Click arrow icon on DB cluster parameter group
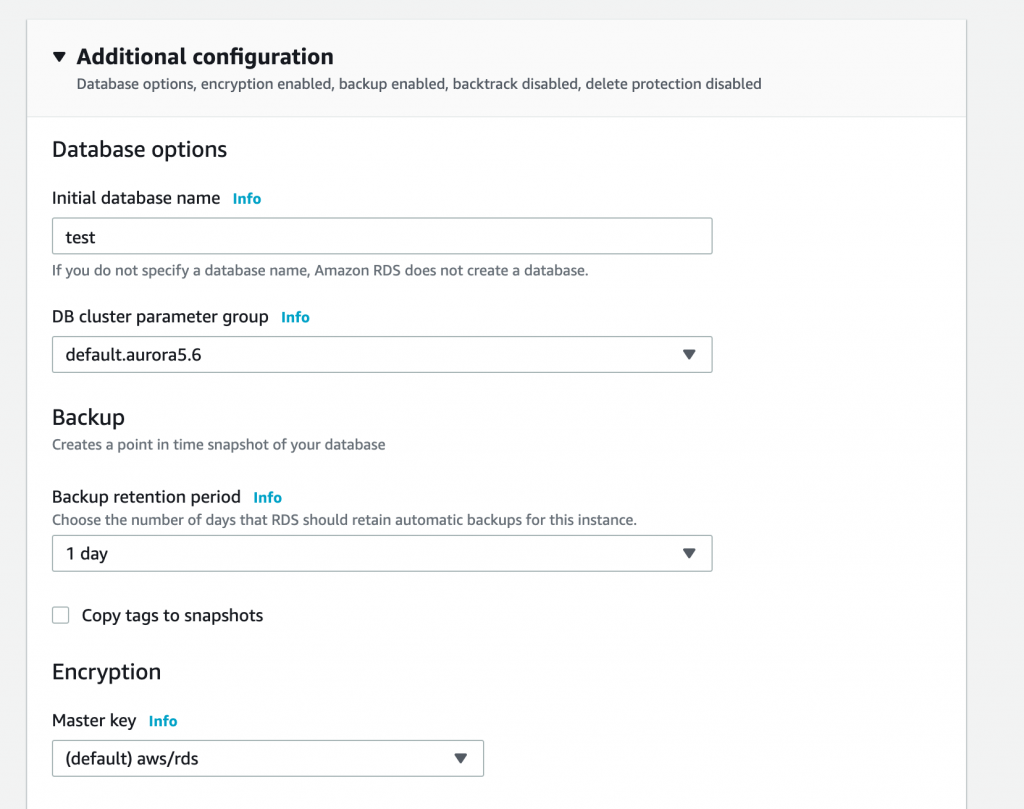 tap(688, 354)
